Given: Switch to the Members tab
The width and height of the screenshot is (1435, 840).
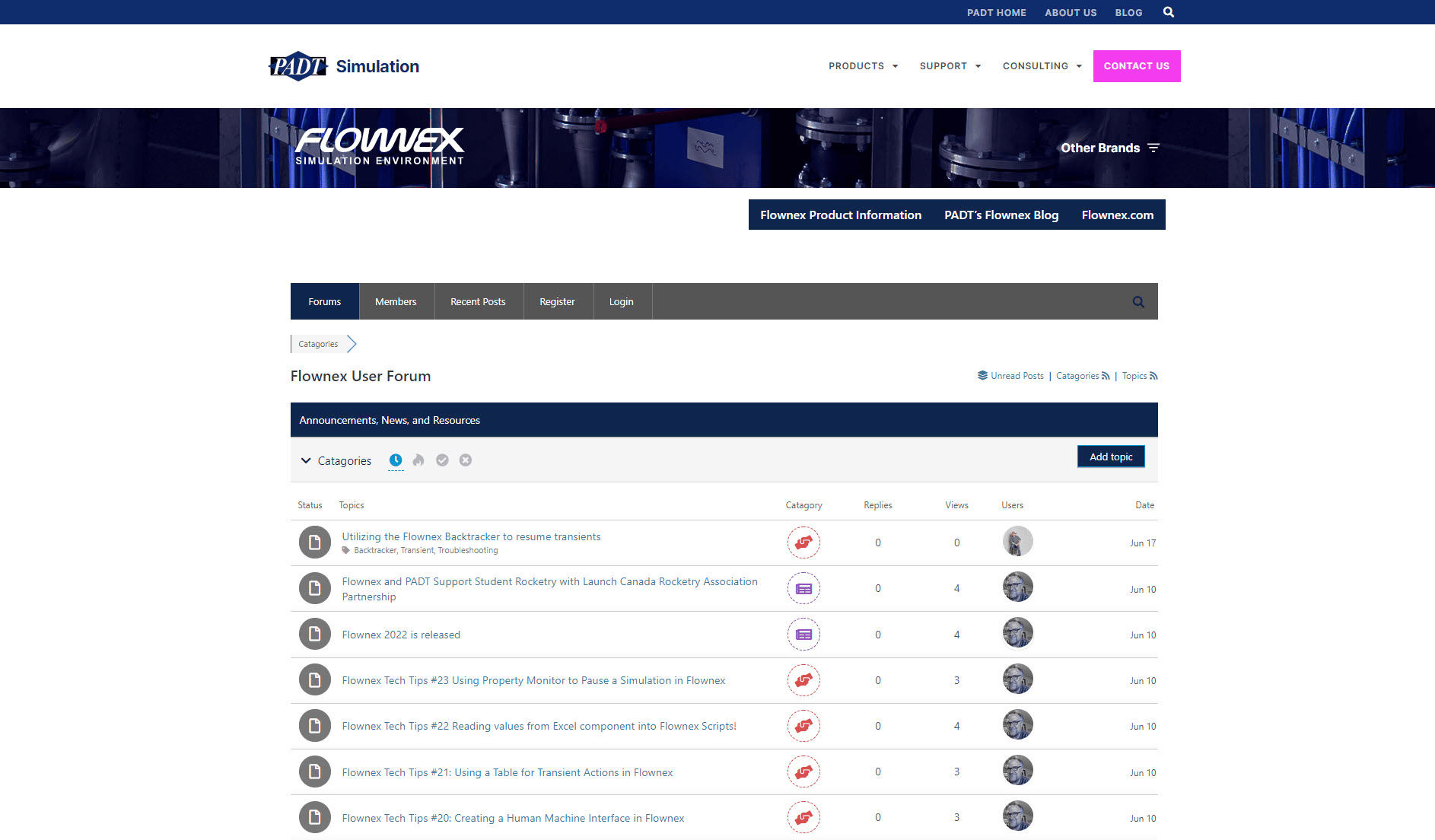Looking at the screenshot, I should (396, 301).
